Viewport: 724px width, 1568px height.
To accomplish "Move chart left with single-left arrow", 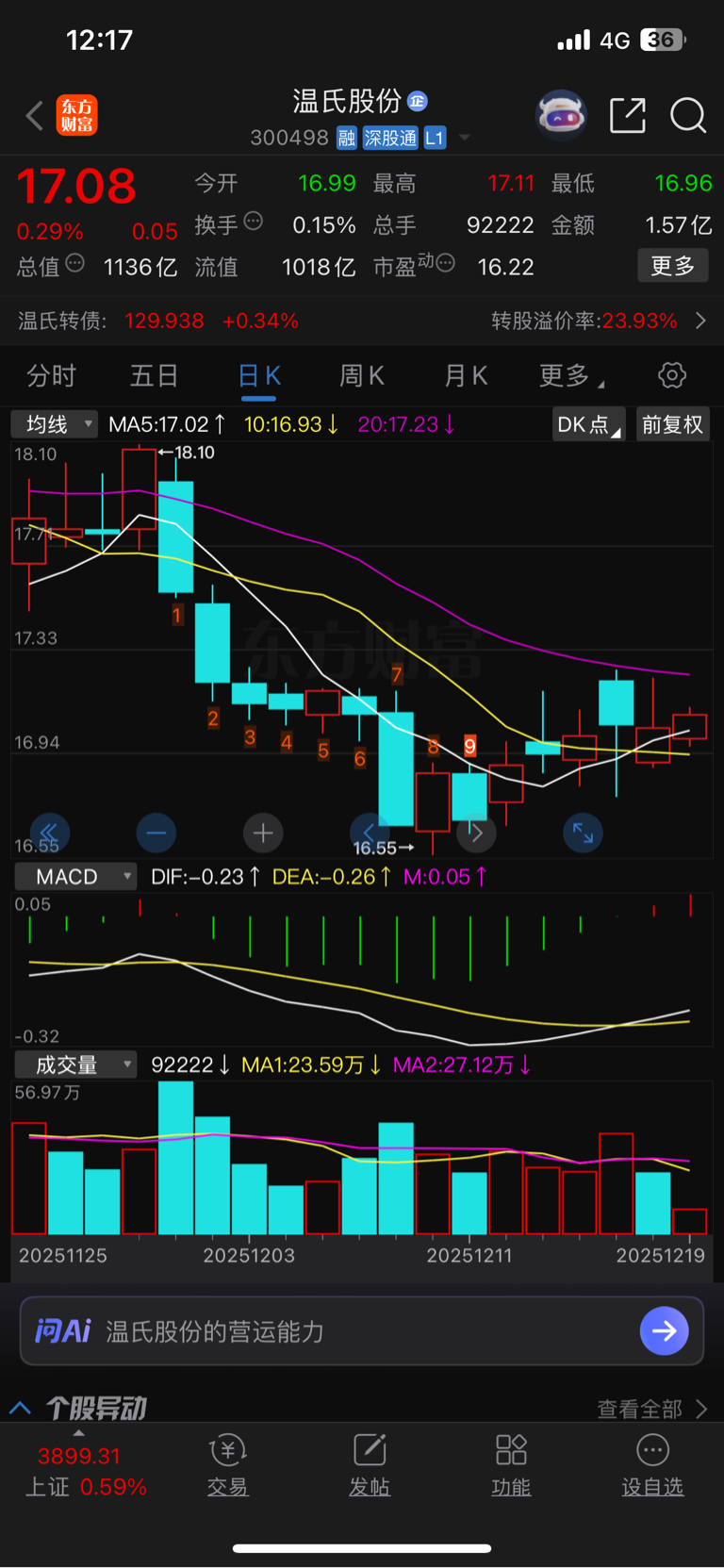I will click(x=370, y=833).
